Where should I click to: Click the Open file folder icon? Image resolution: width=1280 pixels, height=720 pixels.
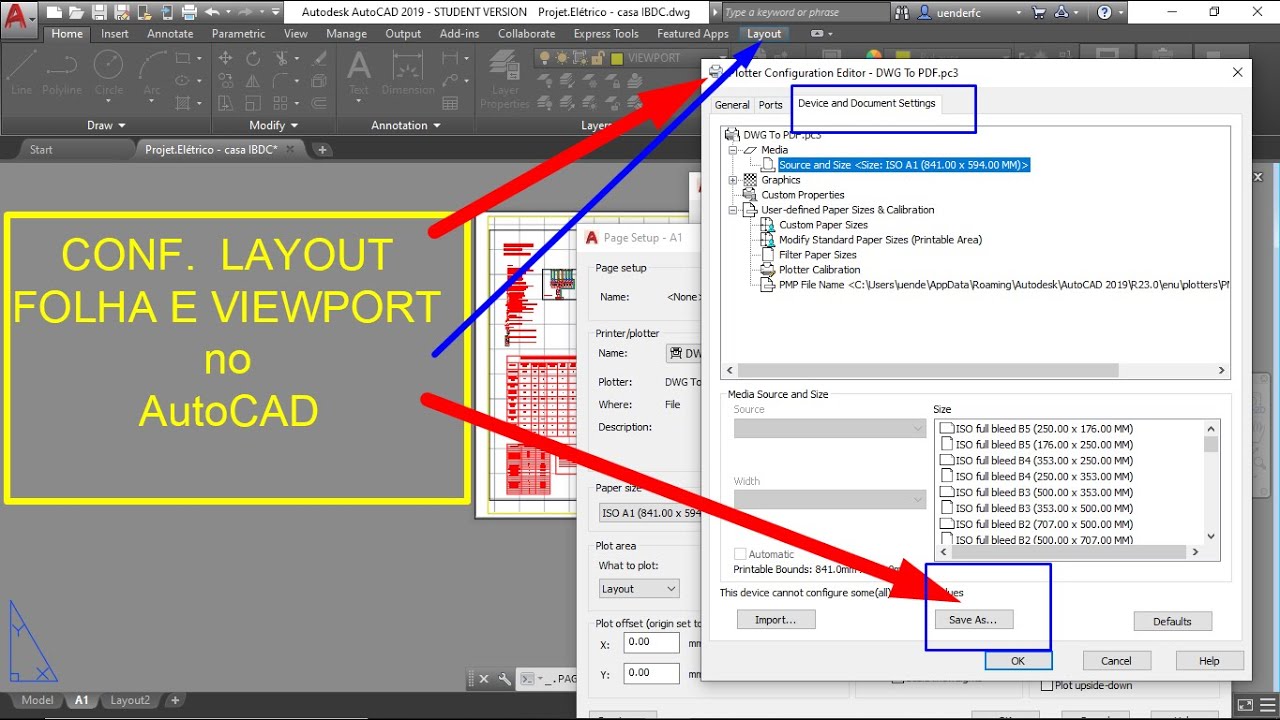(x=76, y=12)
